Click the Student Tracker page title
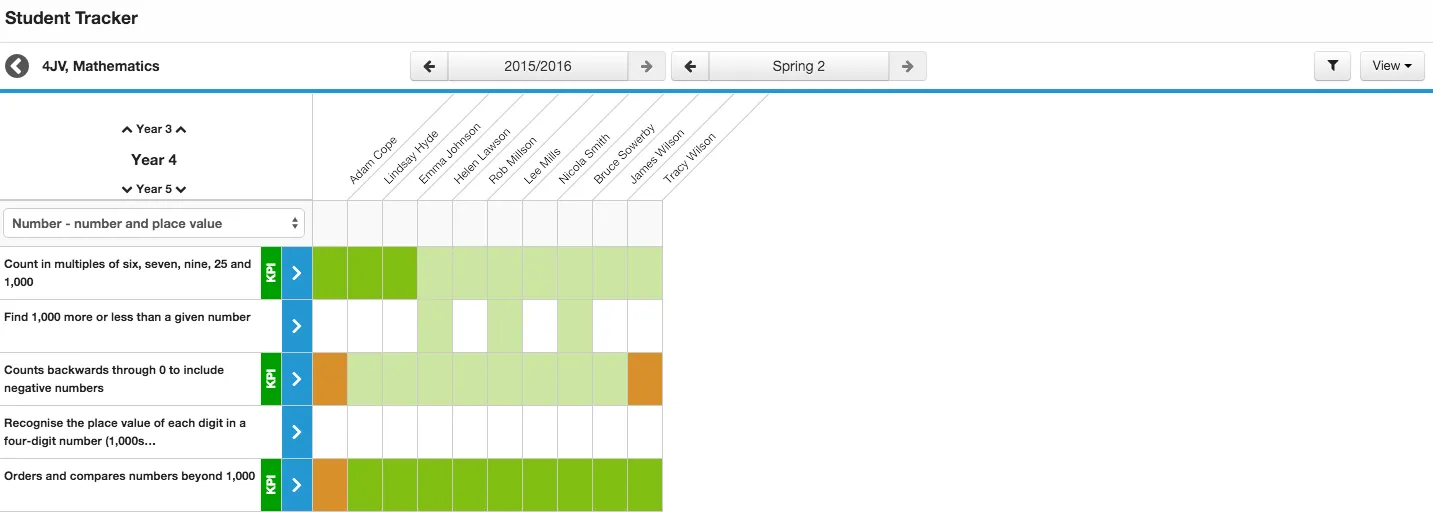This screenshot has height=512, width=1433. click(x=72, y=18)
